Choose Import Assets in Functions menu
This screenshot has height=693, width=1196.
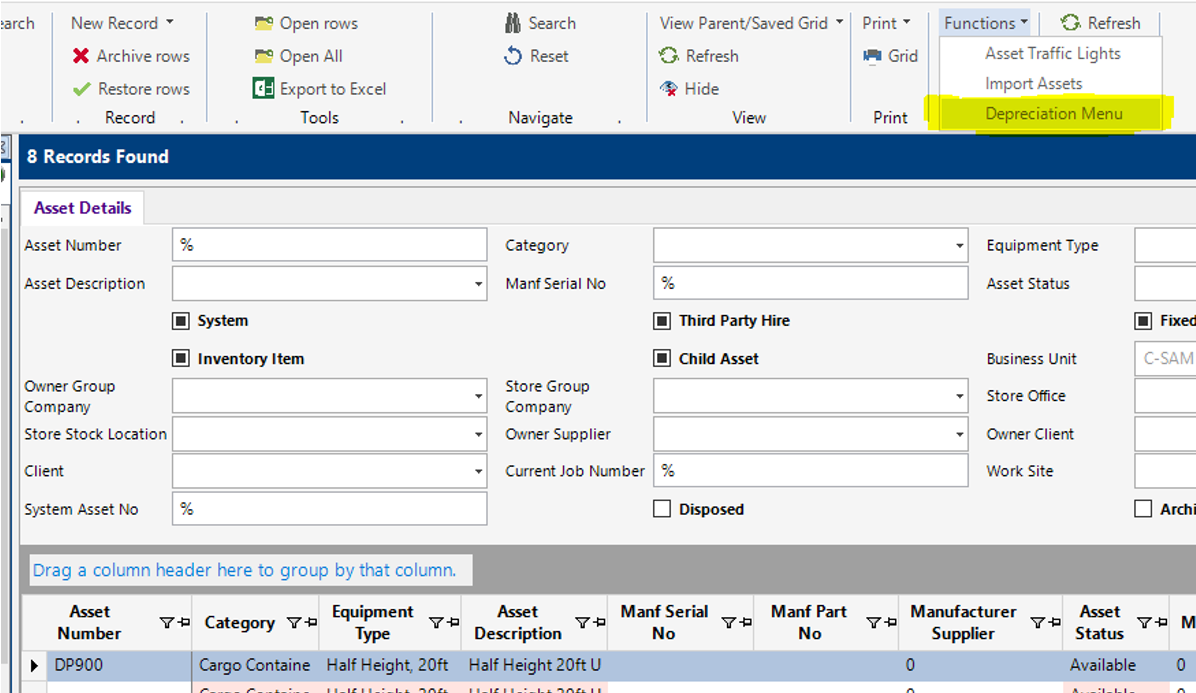[x=1033, y=84]
